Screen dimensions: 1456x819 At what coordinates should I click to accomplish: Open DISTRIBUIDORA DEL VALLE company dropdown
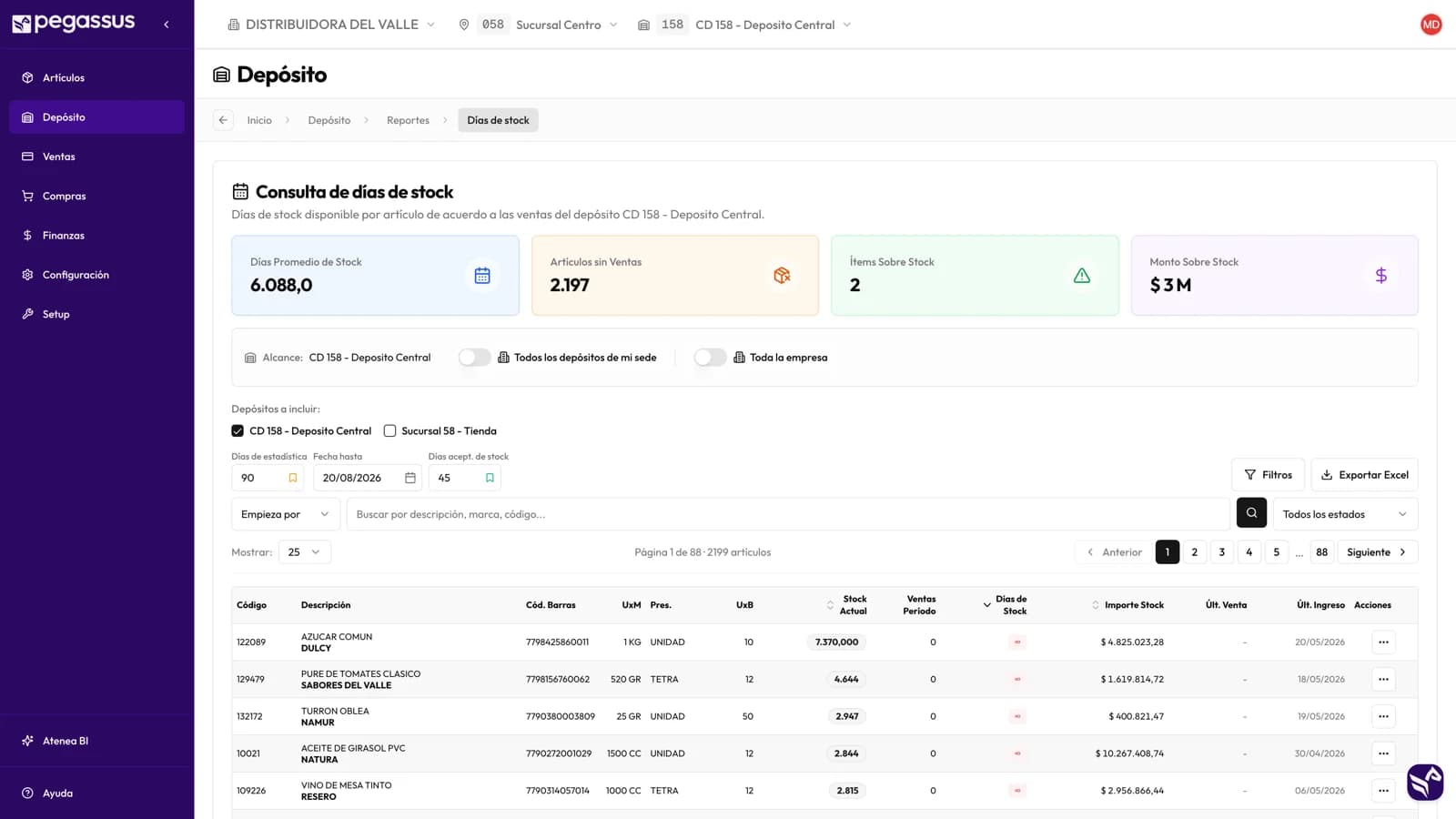click(331, 25)
